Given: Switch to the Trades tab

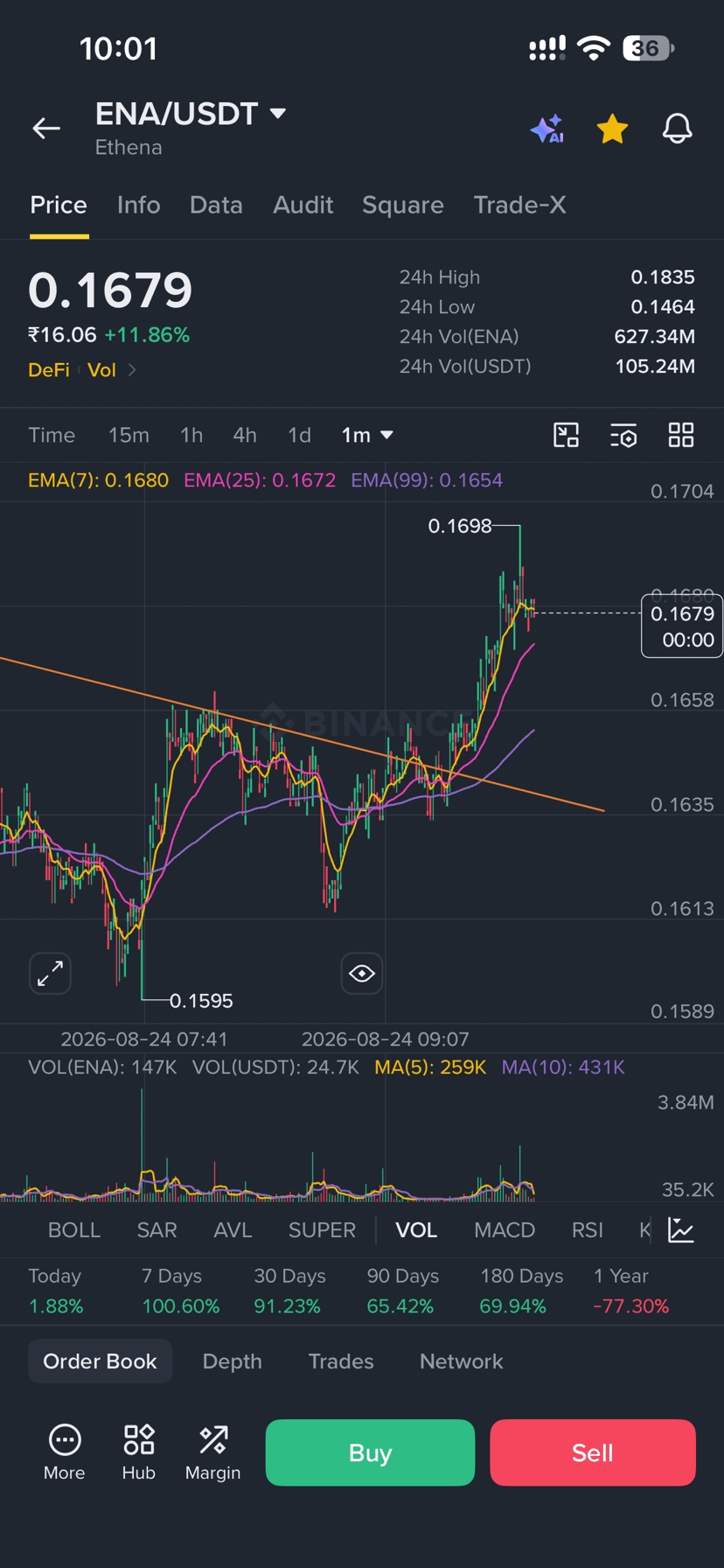Looking at the screenshot, I should [341, 1361].
